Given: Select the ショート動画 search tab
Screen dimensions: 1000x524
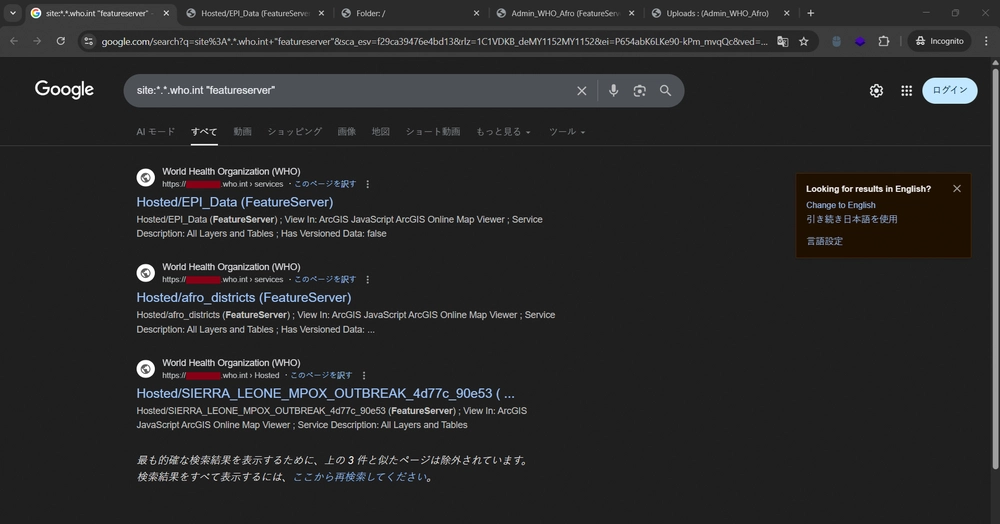Looking at the screenshot, I should click(433, 131).
